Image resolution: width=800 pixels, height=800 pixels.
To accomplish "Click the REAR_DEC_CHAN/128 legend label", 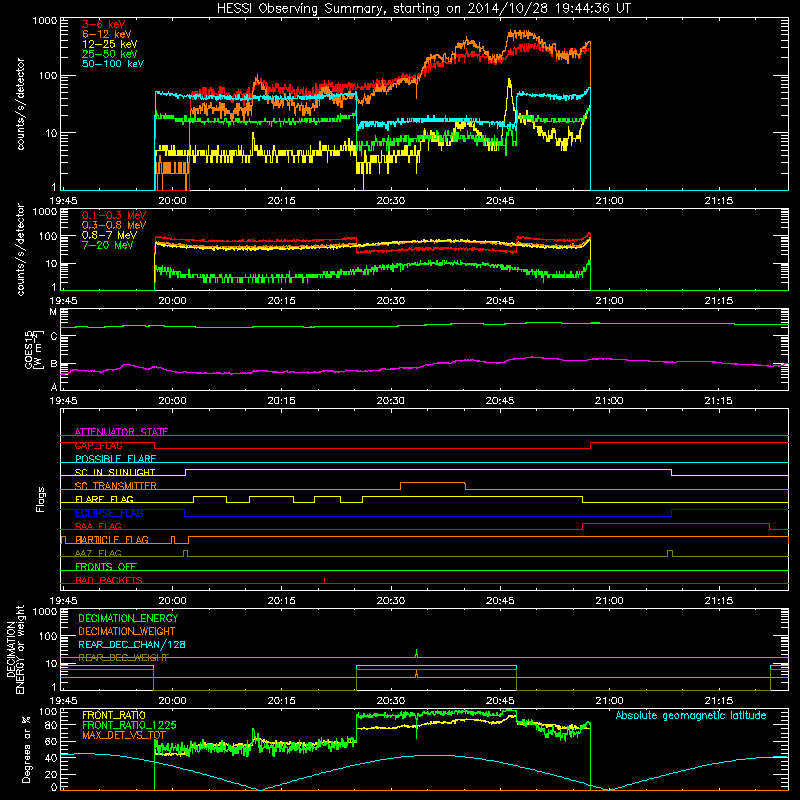I will [x=132, y=644].
